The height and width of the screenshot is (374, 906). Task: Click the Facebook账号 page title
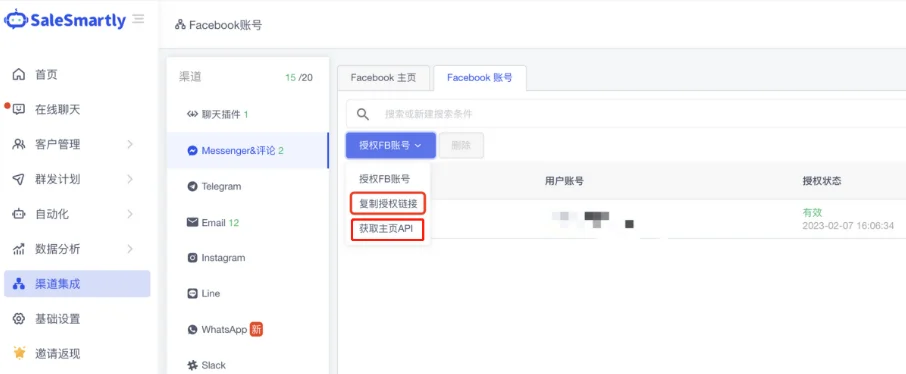[225, 25]
